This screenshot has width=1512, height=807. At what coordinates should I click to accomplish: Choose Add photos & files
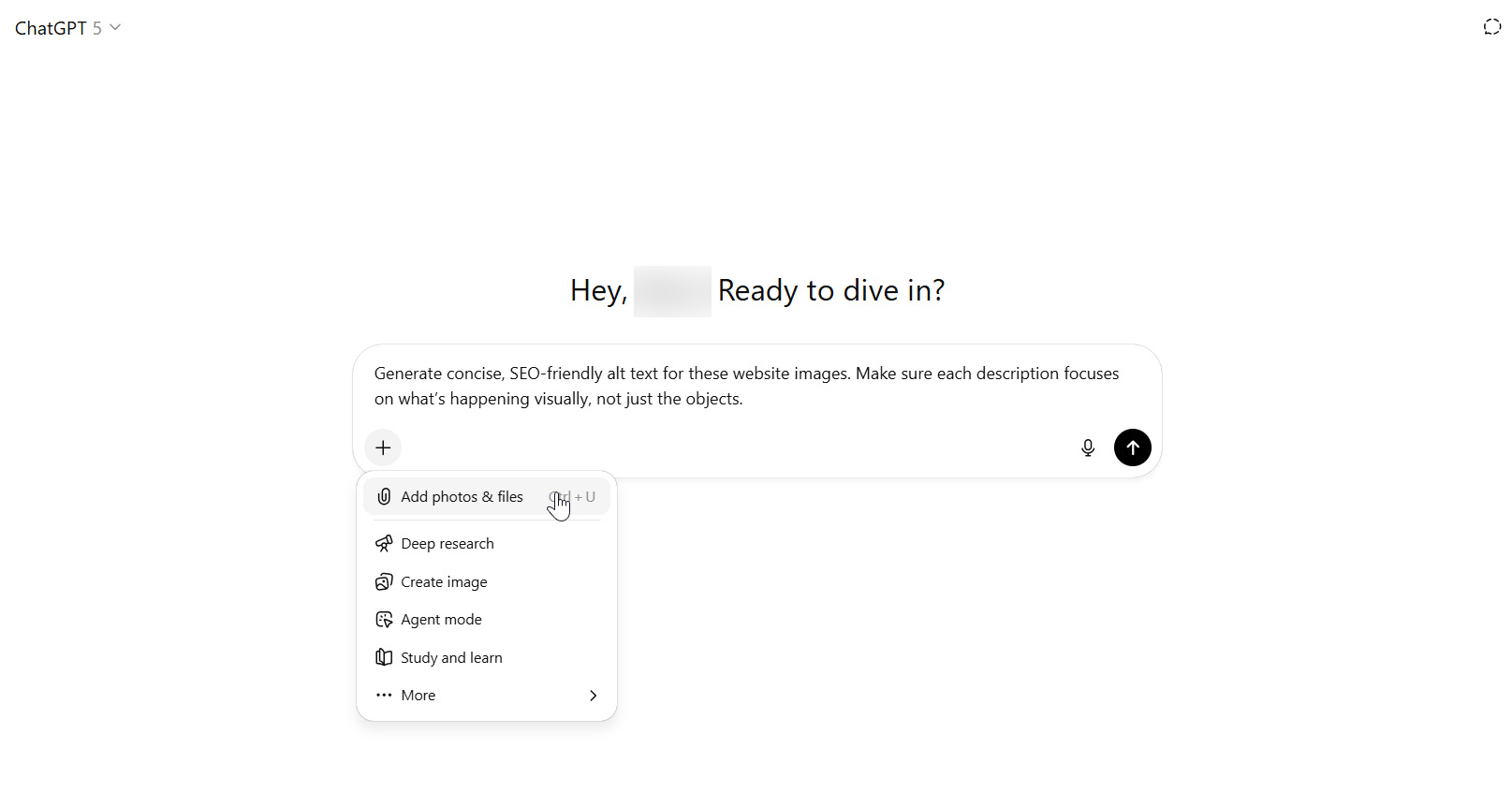[462, 497]
